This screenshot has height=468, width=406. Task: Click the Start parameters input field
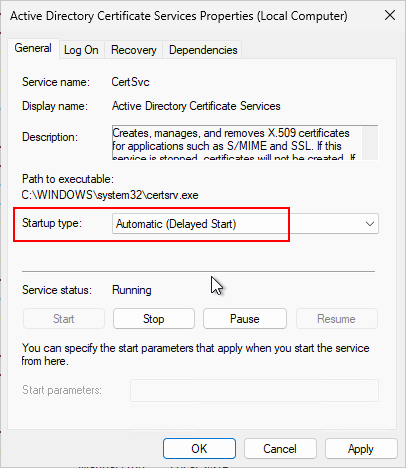254,390
